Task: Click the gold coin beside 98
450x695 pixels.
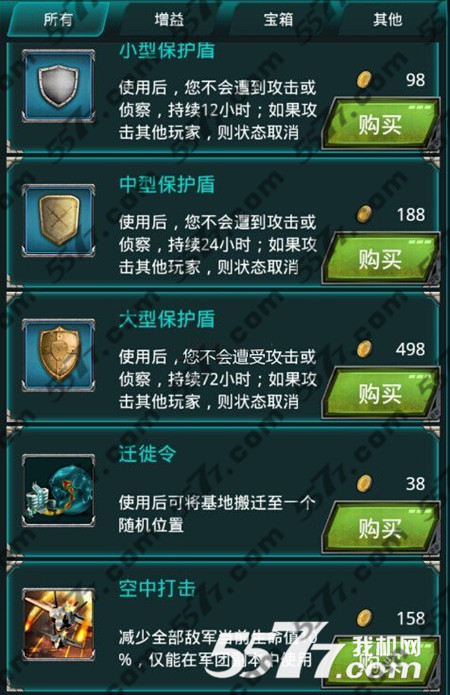Action: click(364, 80)
